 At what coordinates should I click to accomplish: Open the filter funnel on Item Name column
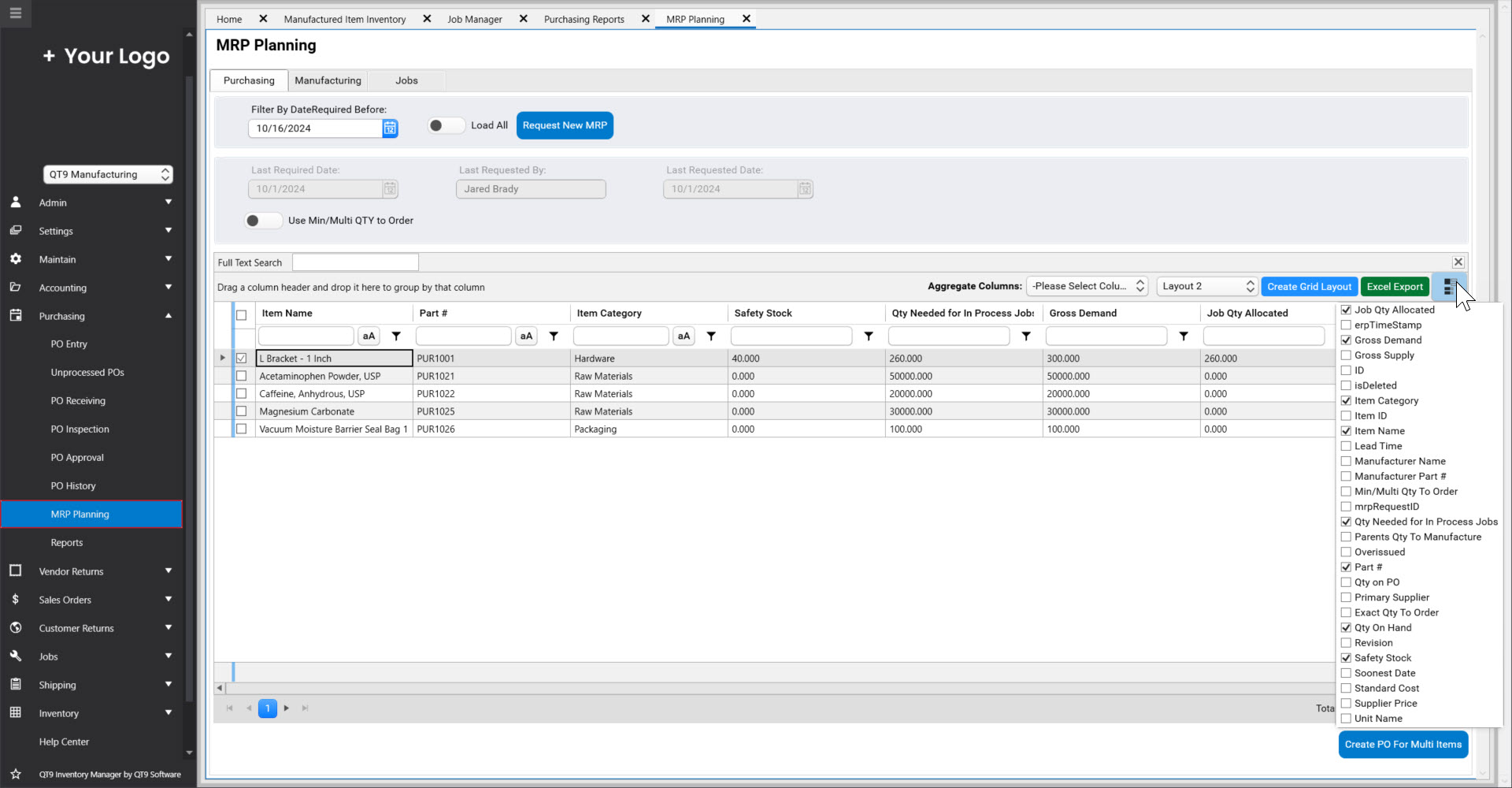pos(396,336)
